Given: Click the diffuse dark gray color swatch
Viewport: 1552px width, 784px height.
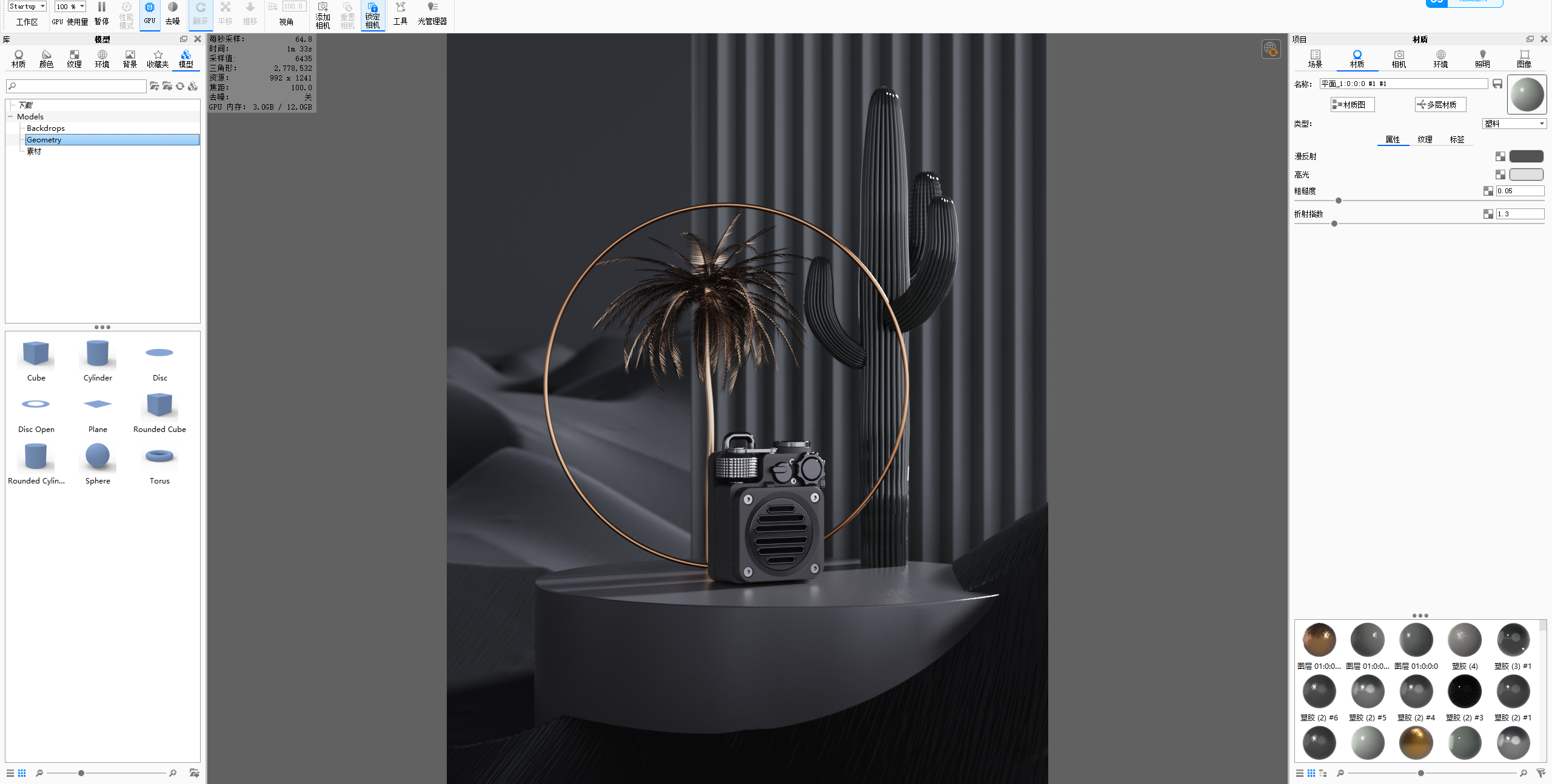Looking at the screenshot, I should pyautogui.click(x=1526, y=156).
